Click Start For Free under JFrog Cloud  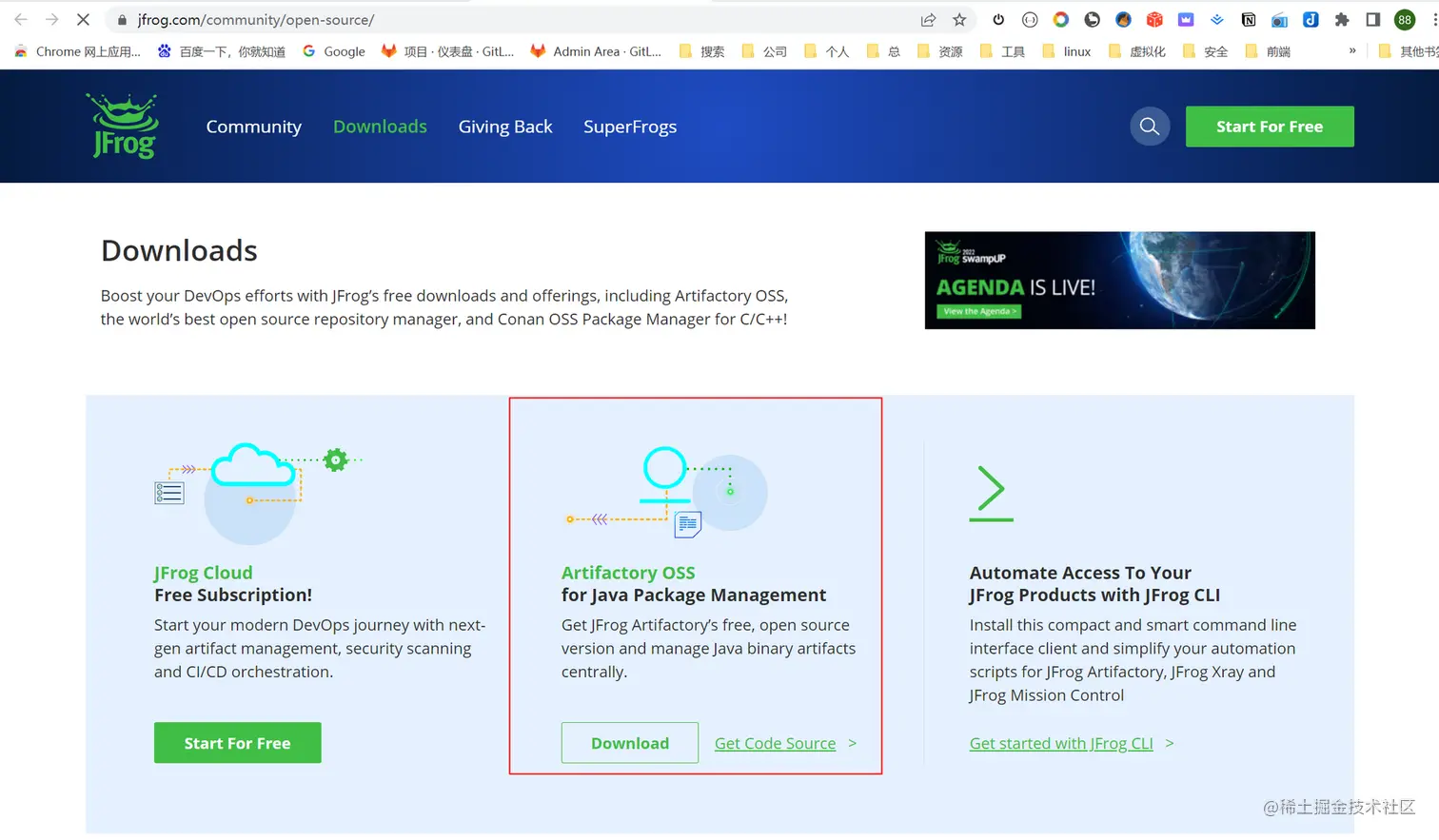238,743
